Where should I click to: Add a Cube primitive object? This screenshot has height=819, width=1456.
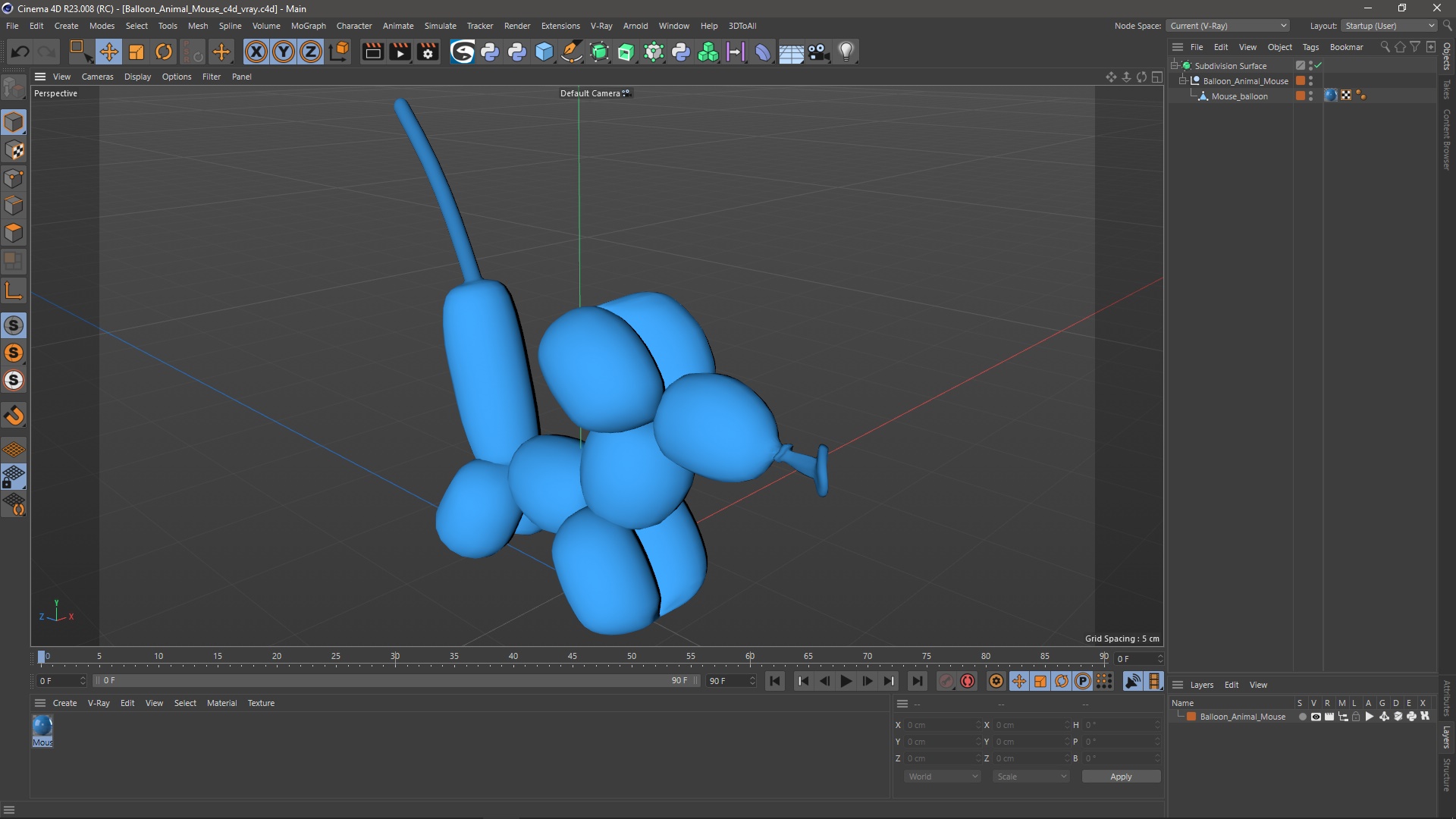(x=544, y=52)
